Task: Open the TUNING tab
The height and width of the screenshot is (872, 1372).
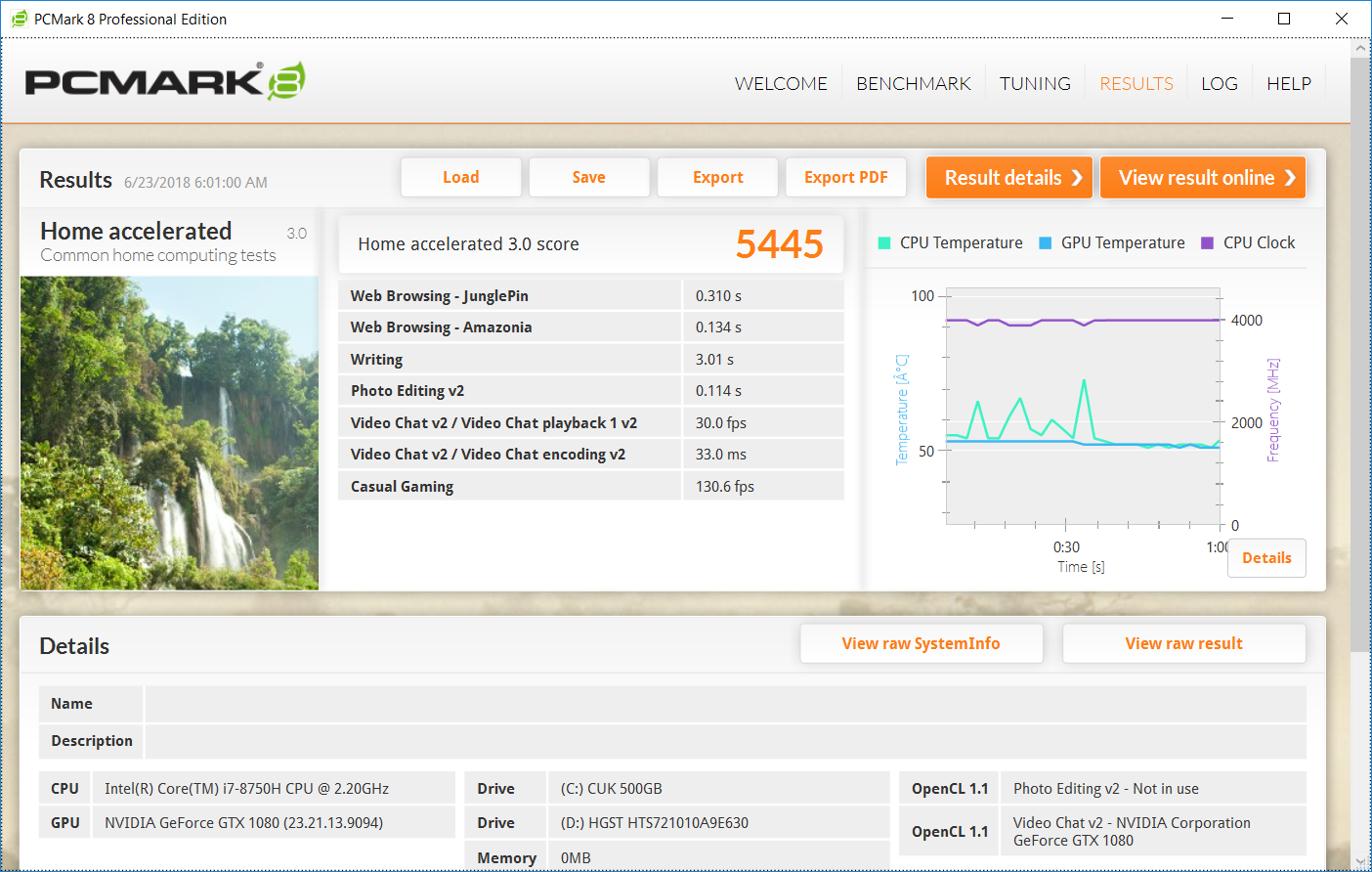Action: point(1035,83)
